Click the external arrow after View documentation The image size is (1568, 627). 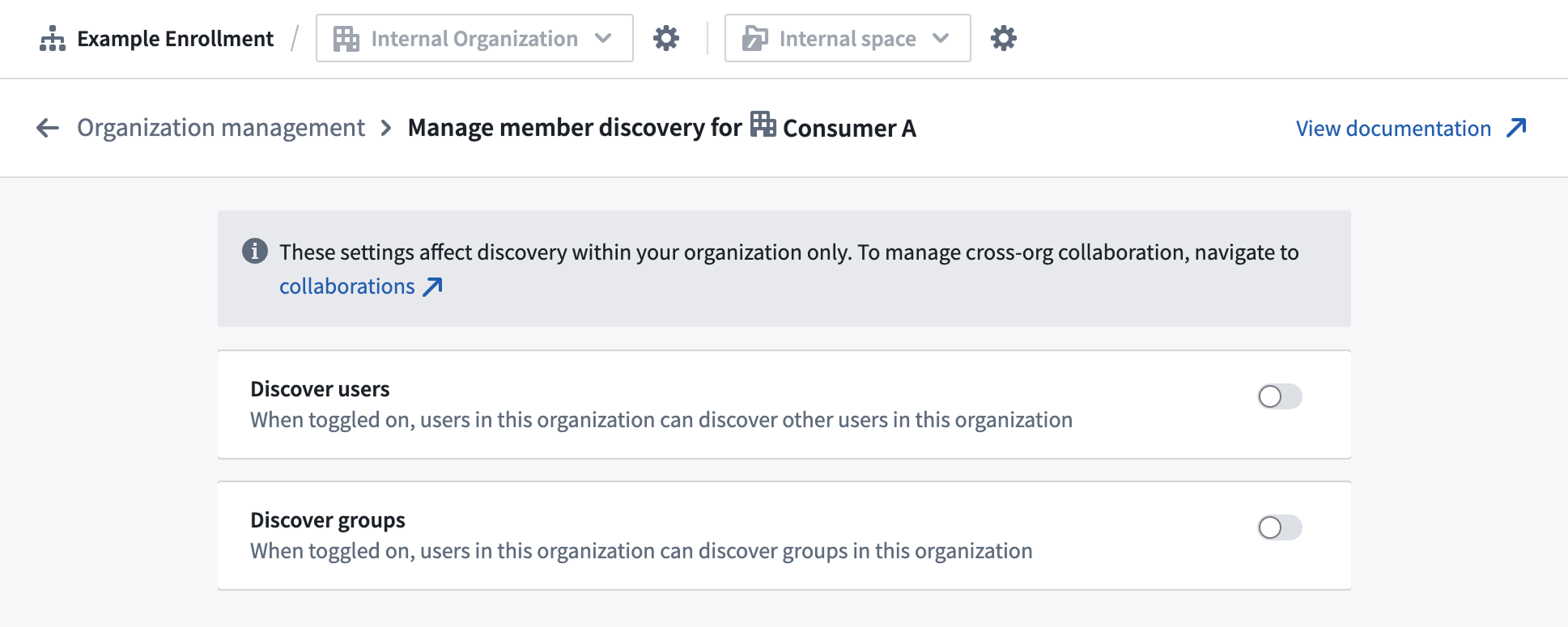pyautogui.click(x=1516, y=128)
